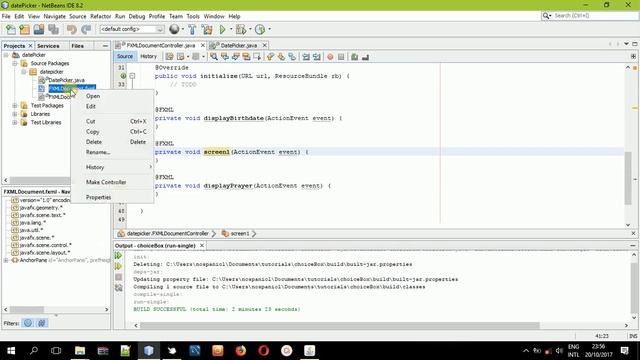Collapse the datePicker project node
This screenshot has width=640, height=360.
(x=6, y=55)
